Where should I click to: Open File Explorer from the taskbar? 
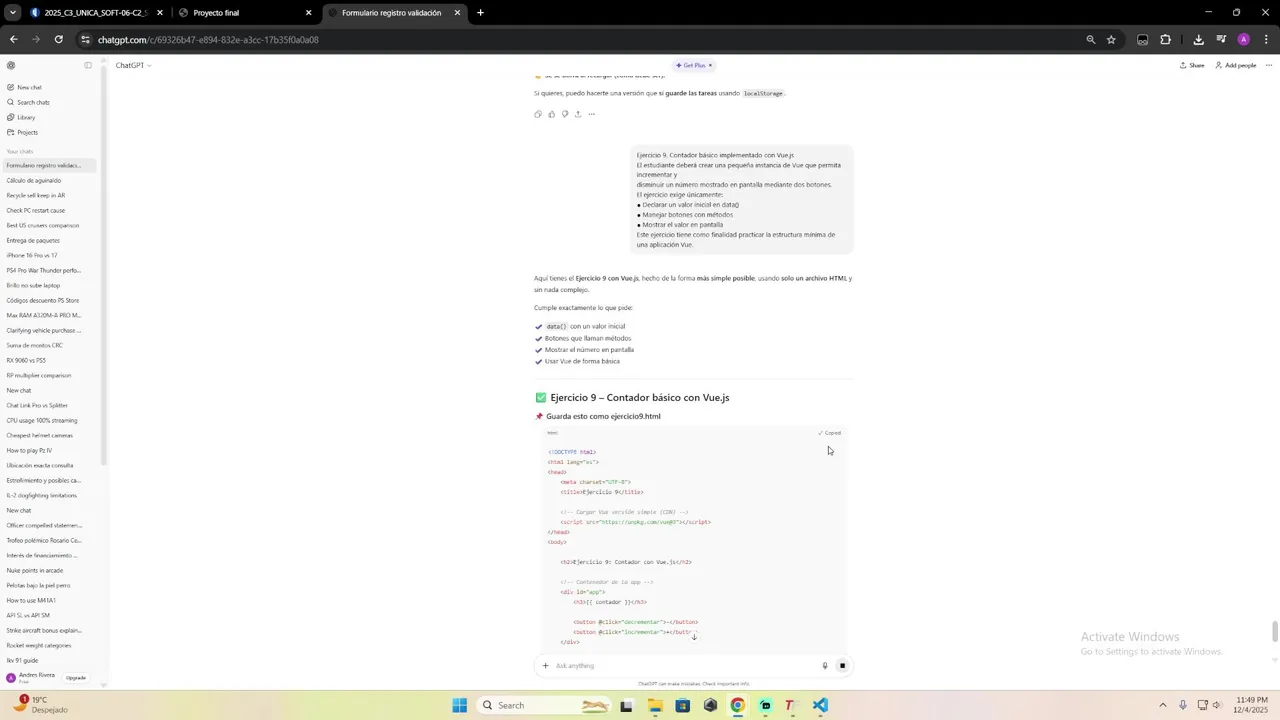655,705
